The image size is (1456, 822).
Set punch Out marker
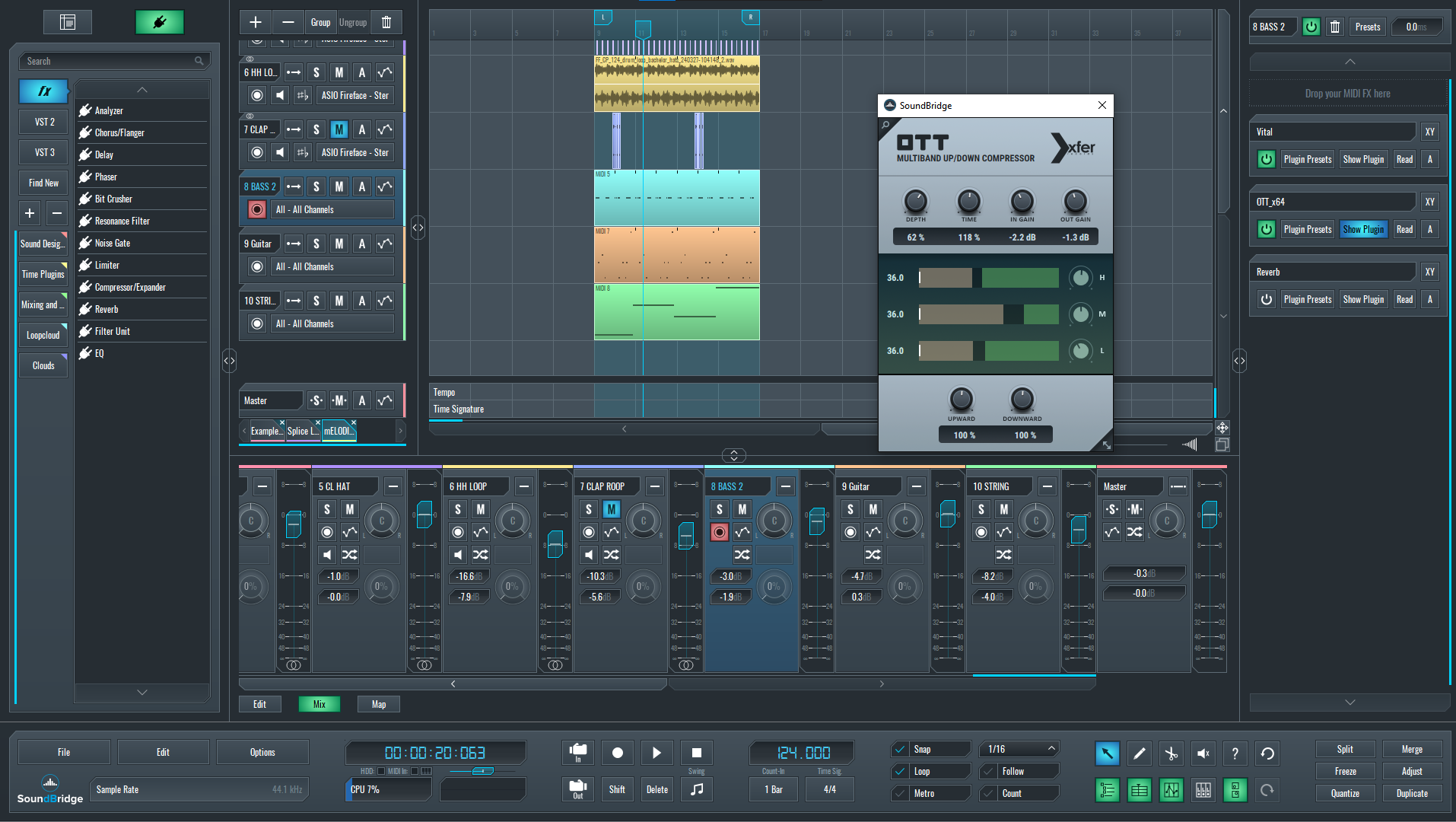coord(578,789)
